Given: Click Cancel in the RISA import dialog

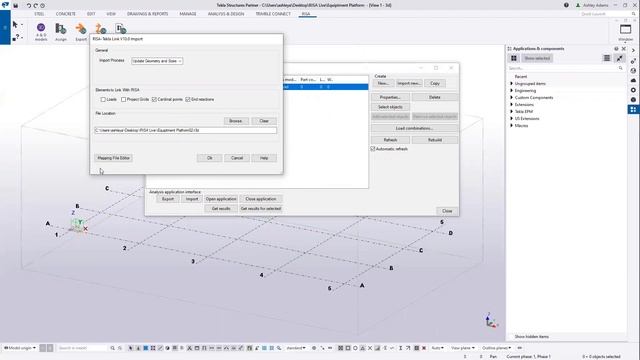Looking at the screenshot, I should 237,158.
